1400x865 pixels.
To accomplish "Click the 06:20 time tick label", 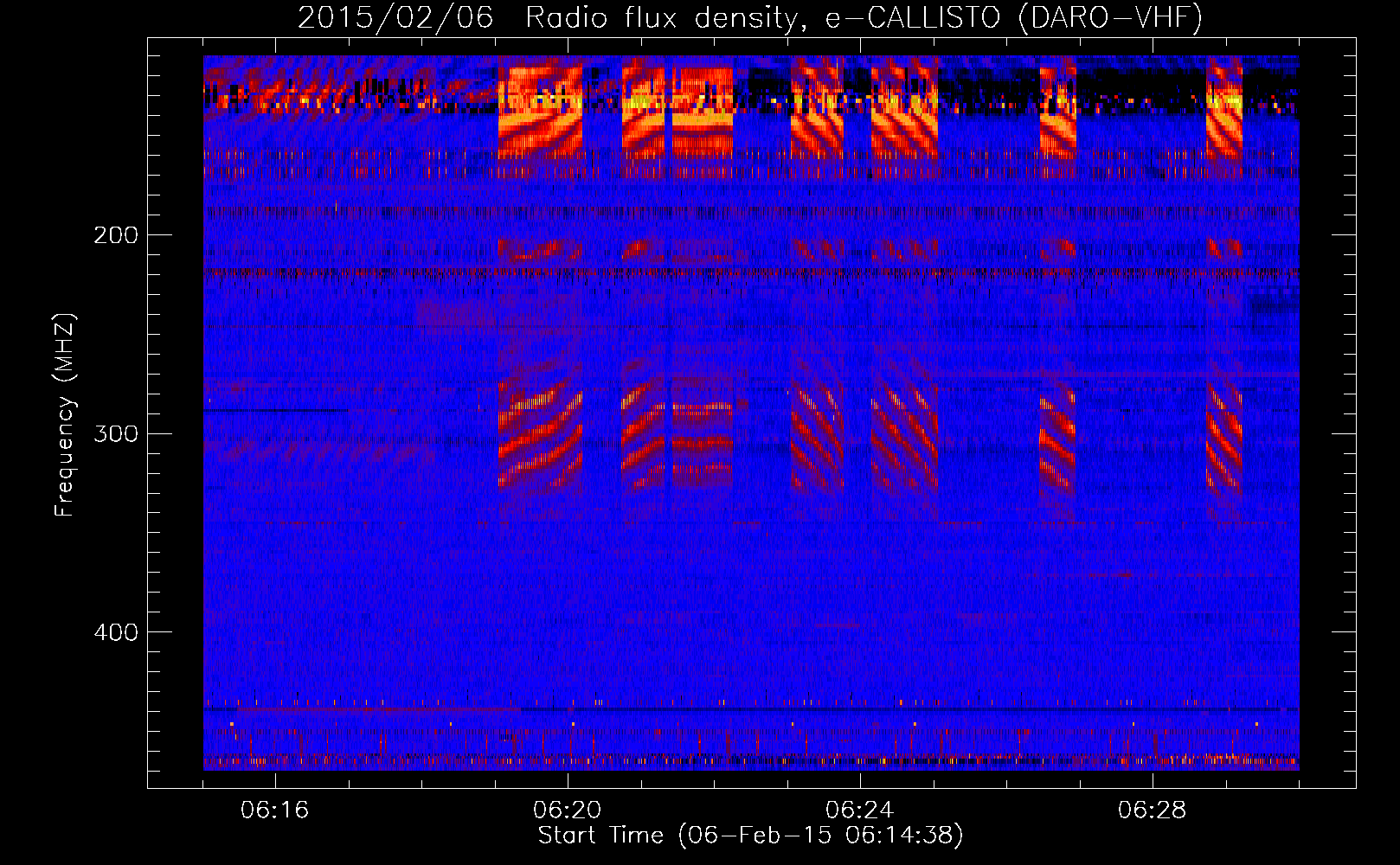I will 567,811.
